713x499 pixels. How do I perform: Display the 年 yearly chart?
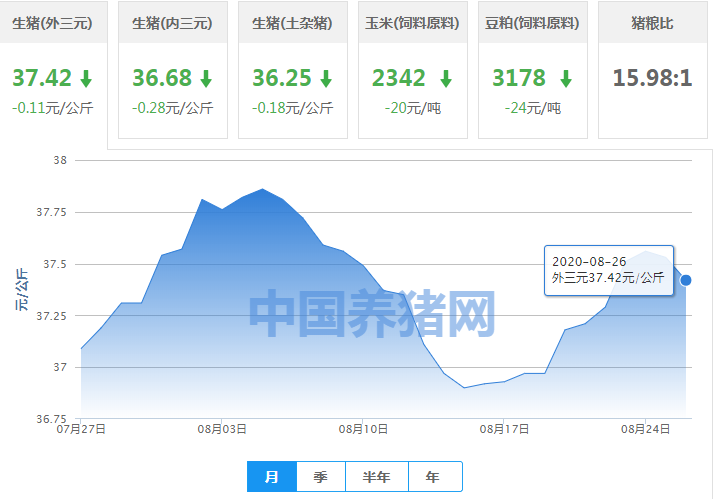(x=432, y=477)
